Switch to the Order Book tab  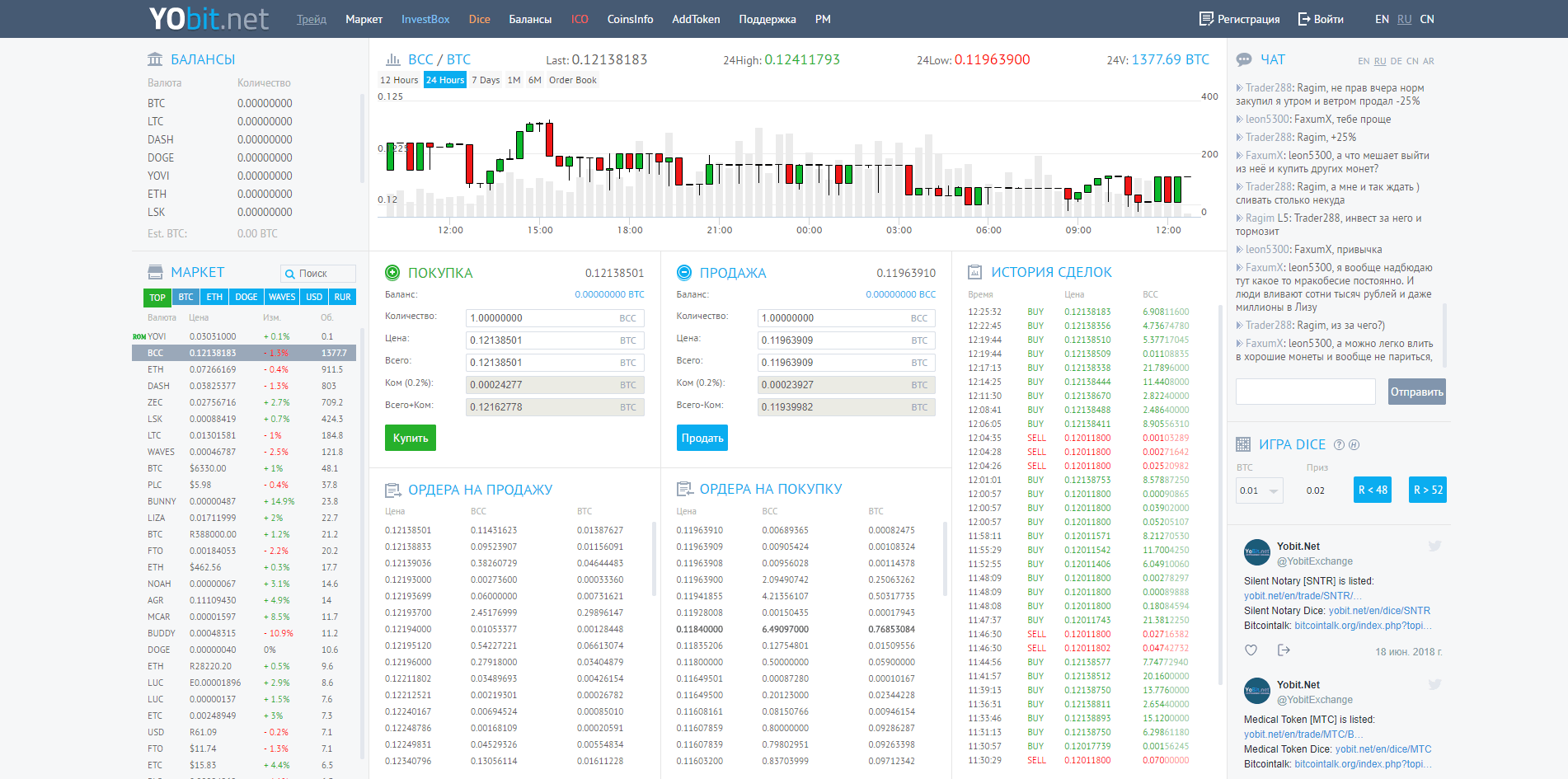pos(572,80)
